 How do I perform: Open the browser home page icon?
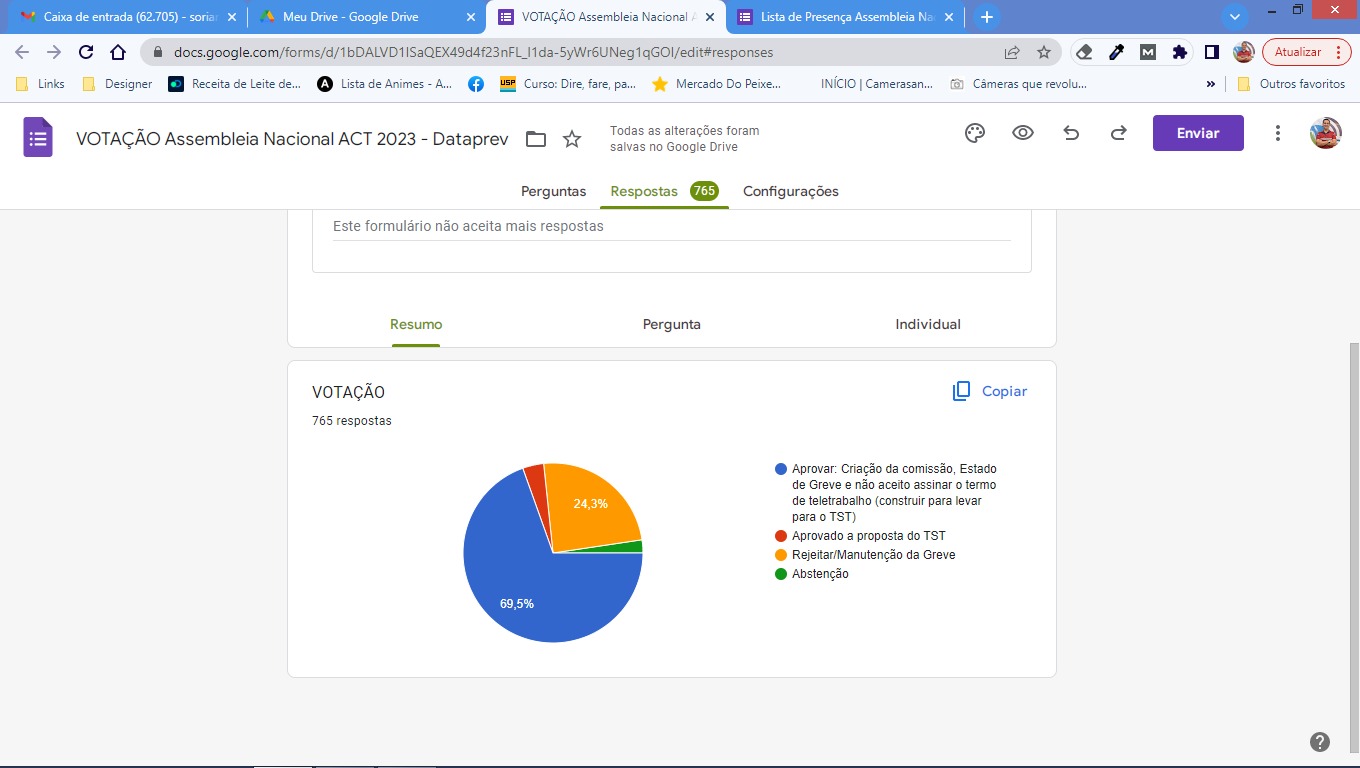pos(118,52)
